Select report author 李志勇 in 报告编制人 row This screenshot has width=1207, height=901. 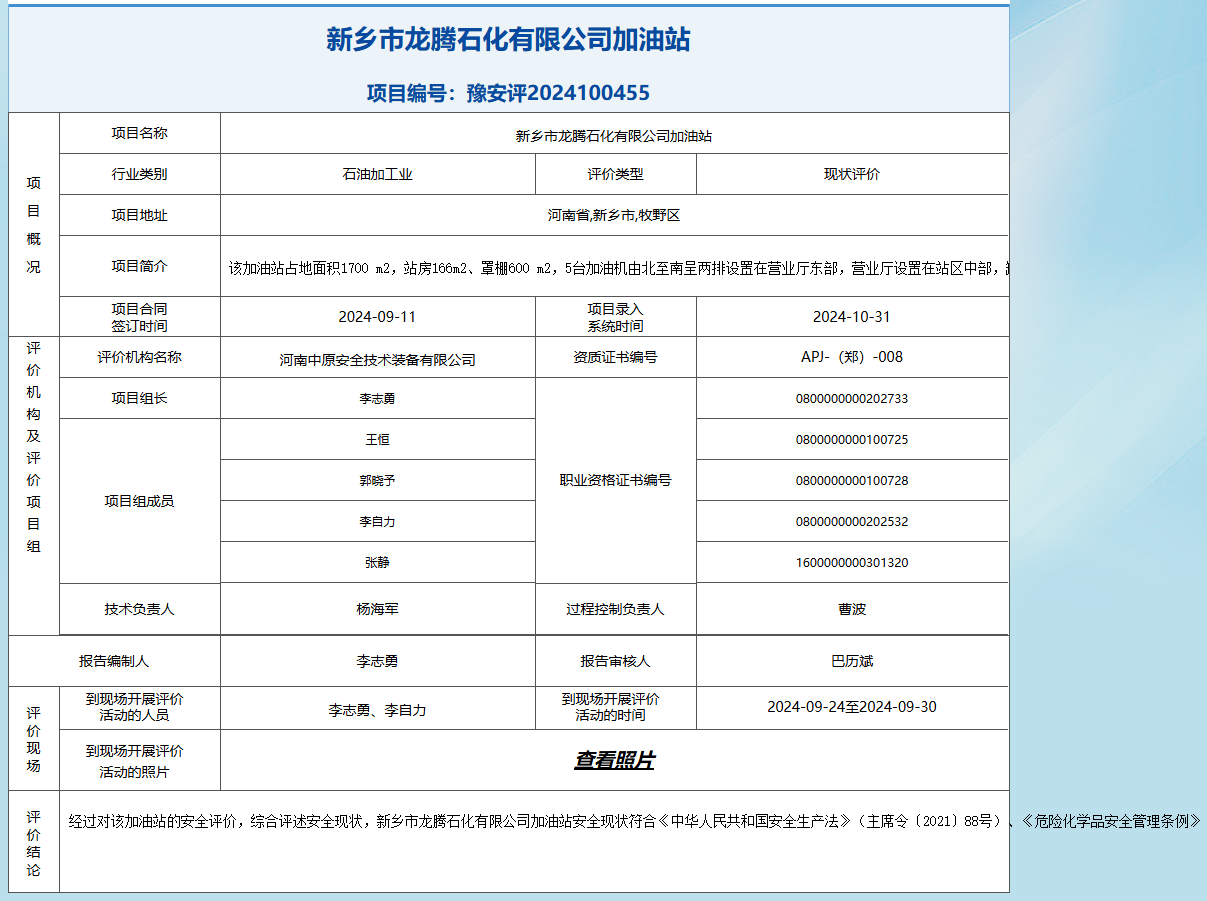[377, 661]
